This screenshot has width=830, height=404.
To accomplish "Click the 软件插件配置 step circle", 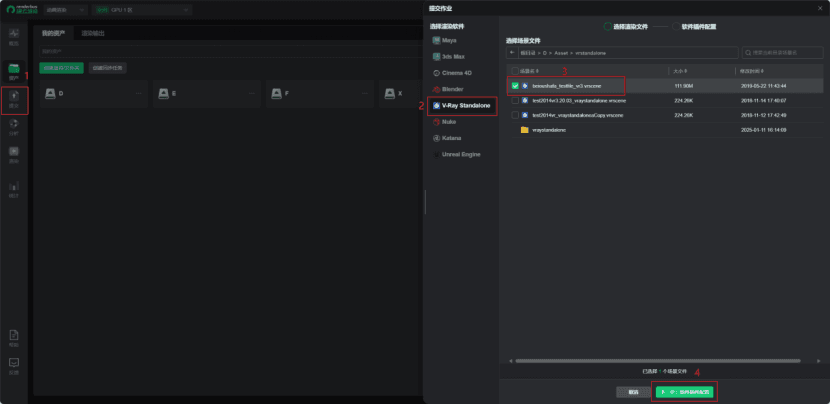I will click(x=676, y=26).
